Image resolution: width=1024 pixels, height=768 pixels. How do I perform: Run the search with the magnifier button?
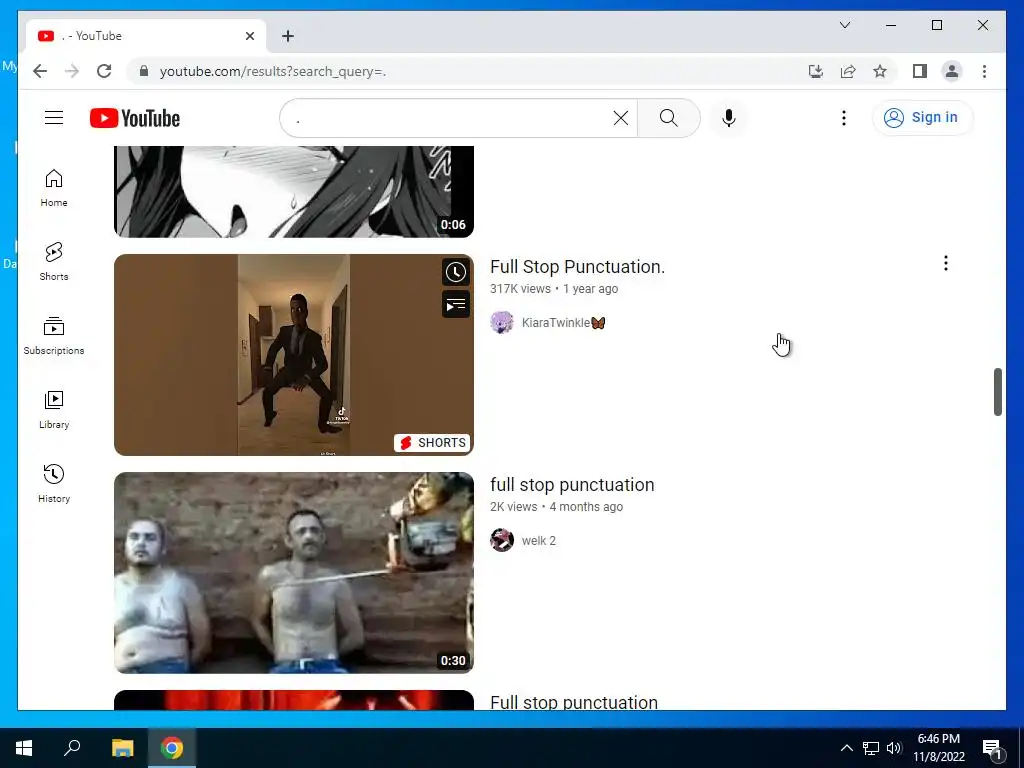click(x=668, y=118)
